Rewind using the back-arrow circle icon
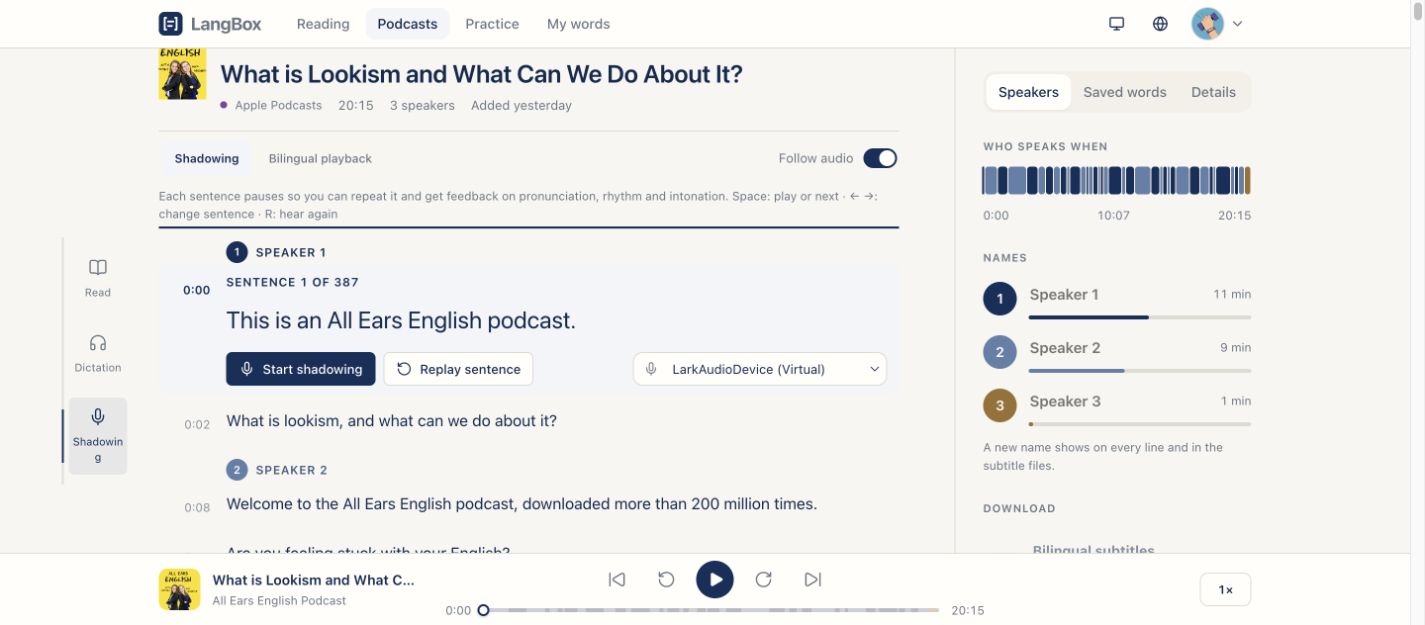 click(666, 579)
